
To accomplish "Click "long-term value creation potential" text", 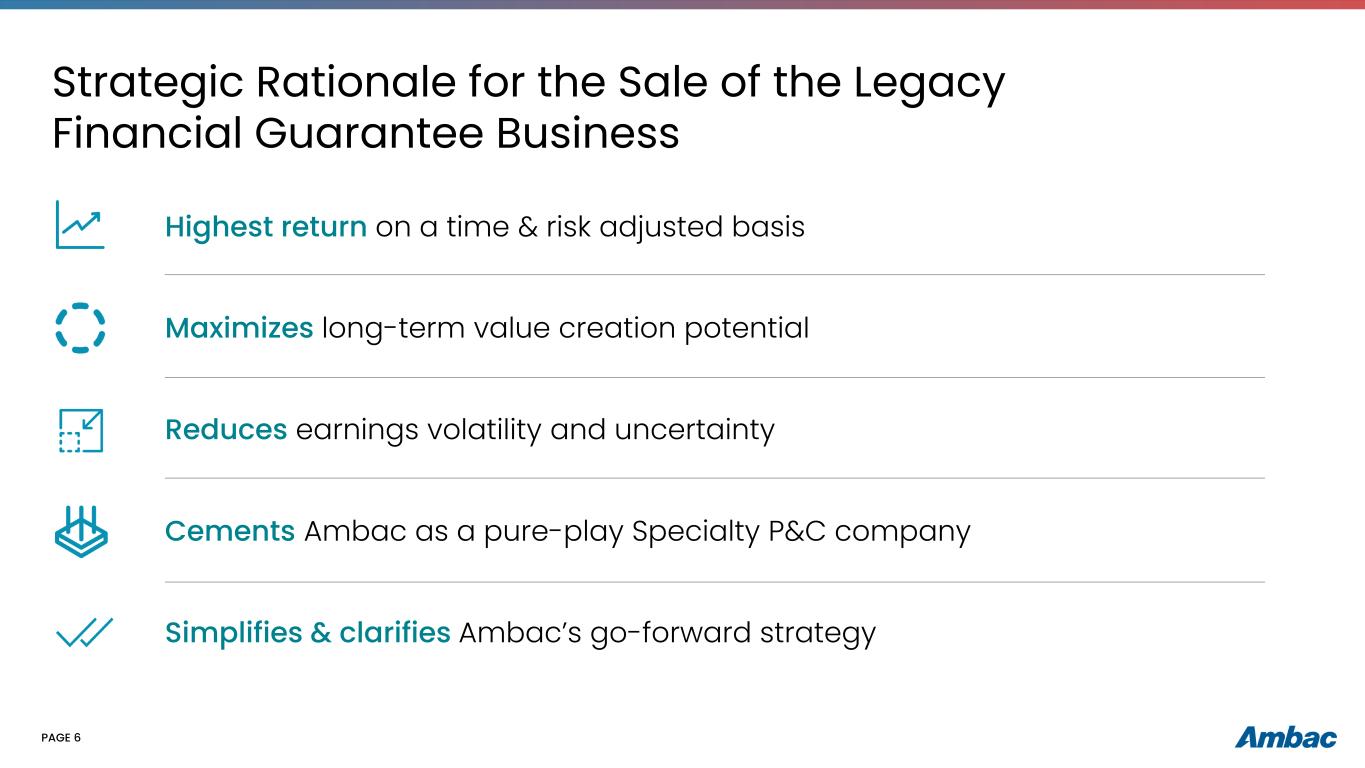I will (565, 328).
